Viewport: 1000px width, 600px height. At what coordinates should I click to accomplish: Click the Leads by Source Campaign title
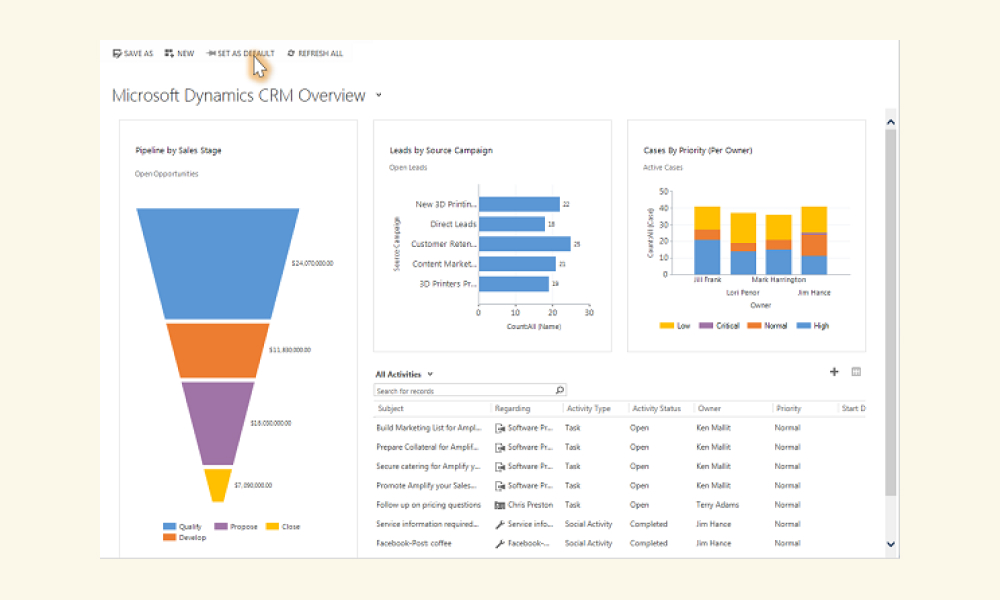[441, 150]
